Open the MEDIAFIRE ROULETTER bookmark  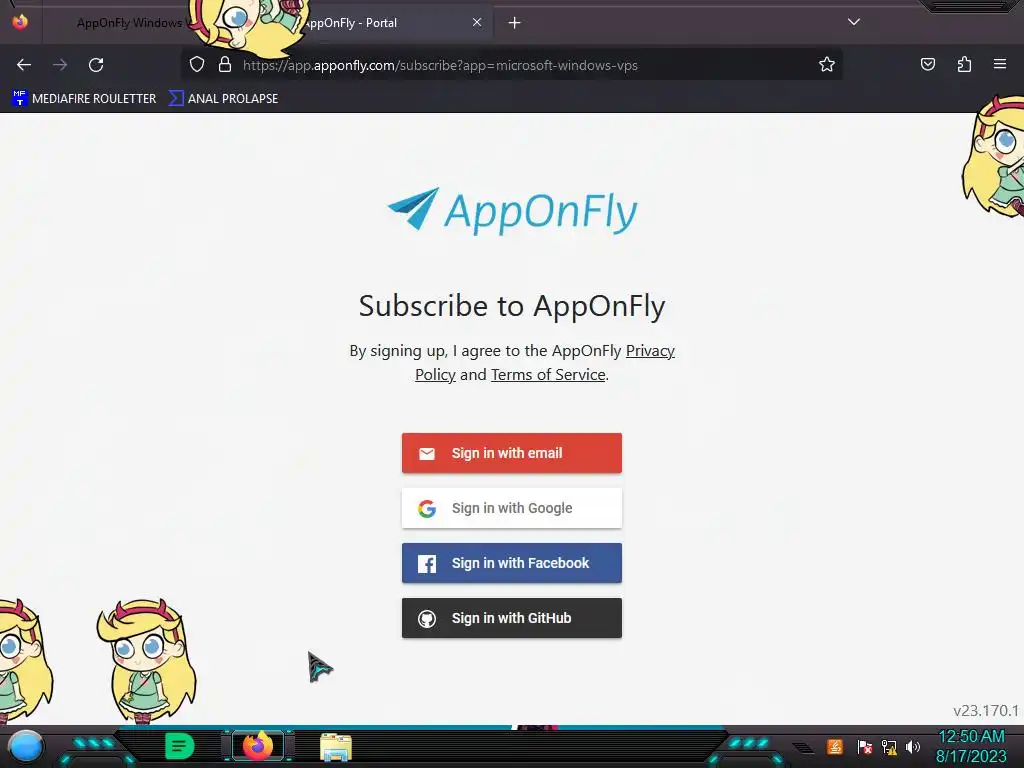point(84,99)
